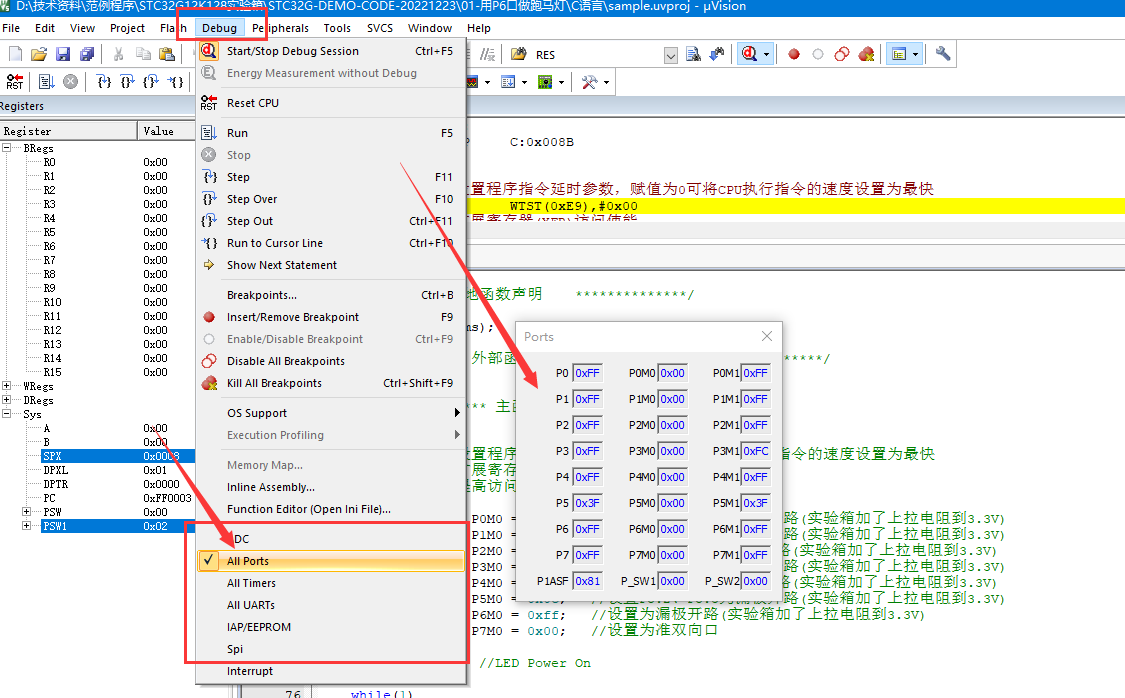Click the Enable/Disable Breakpoint hollow-circle toolbar icon
The height and width of the screenshot is (698, 1125).
tap(818, 54)
